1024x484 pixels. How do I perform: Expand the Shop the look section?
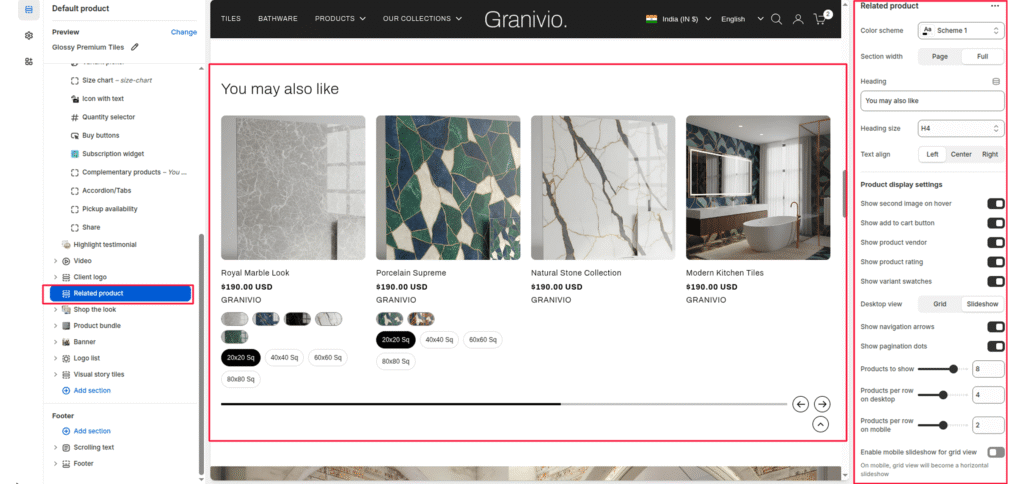(x=56, y=310)
